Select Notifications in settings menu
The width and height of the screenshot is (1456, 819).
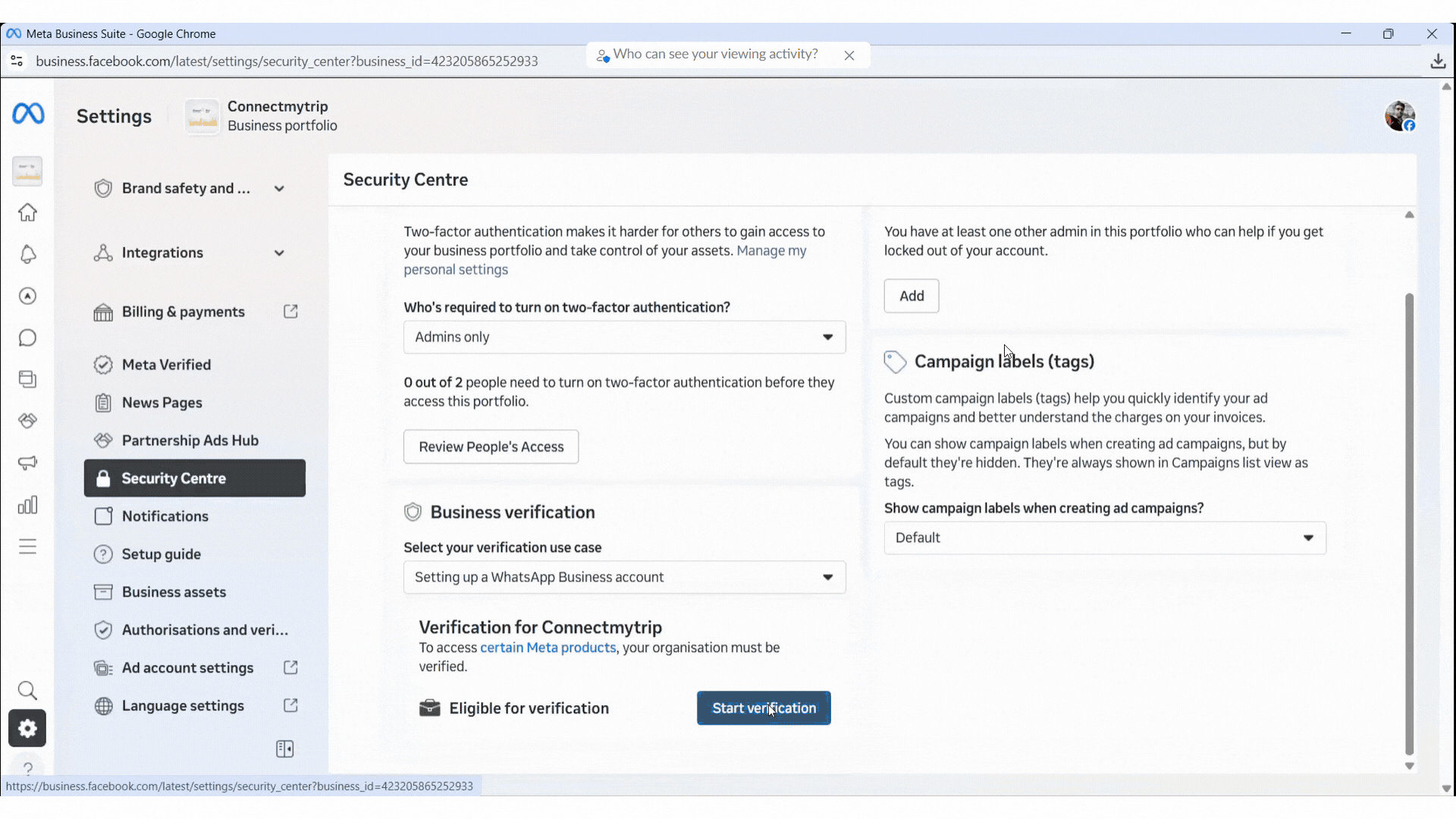[165, 516]
